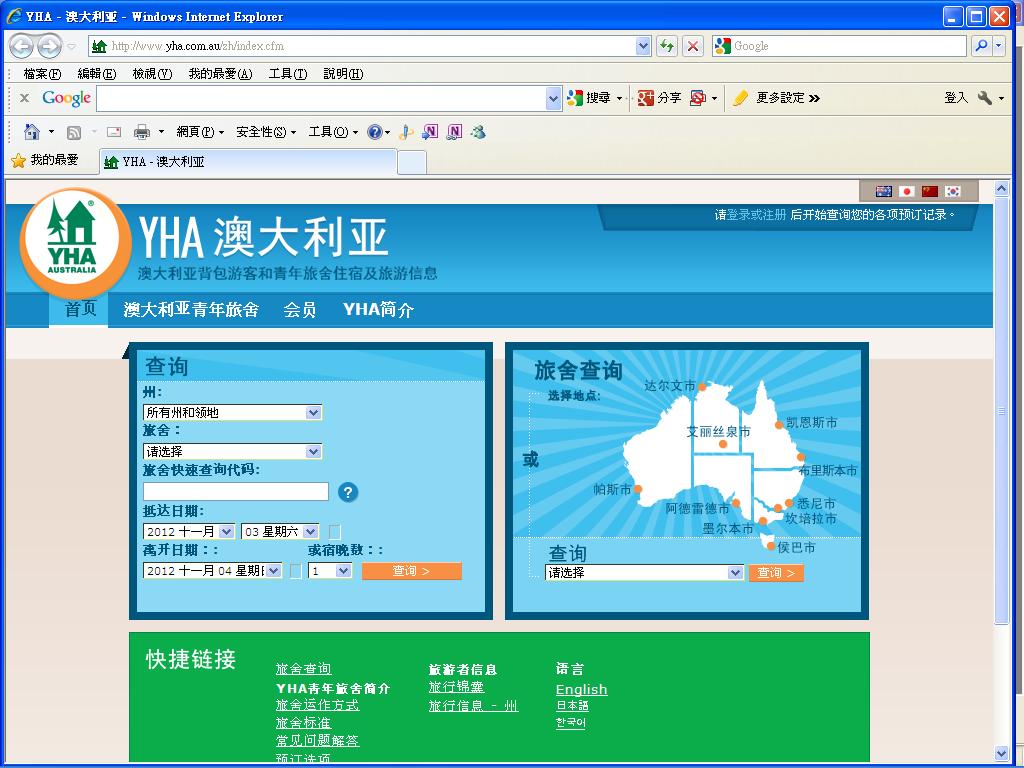Go to 会员 in site navigation
This screenshot has height=768, width=1024.
(x=300, y=310)
